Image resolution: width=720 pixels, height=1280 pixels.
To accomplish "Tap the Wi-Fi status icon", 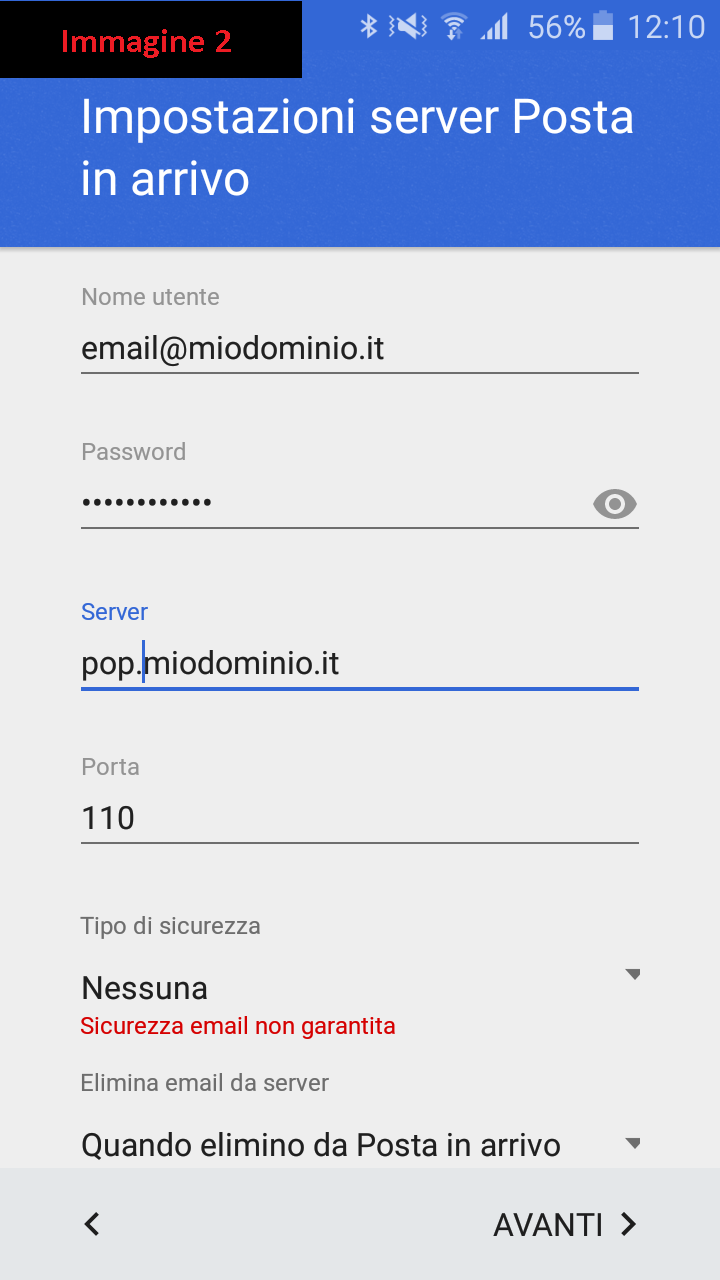I will pos(454,27).
